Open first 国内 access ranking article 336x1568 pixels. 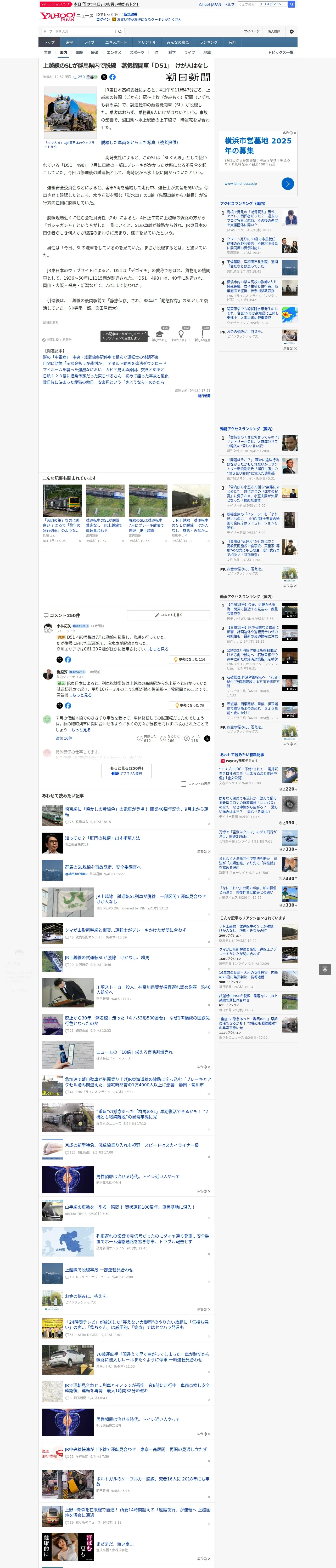pyautogui.click(x=253, y=218)
